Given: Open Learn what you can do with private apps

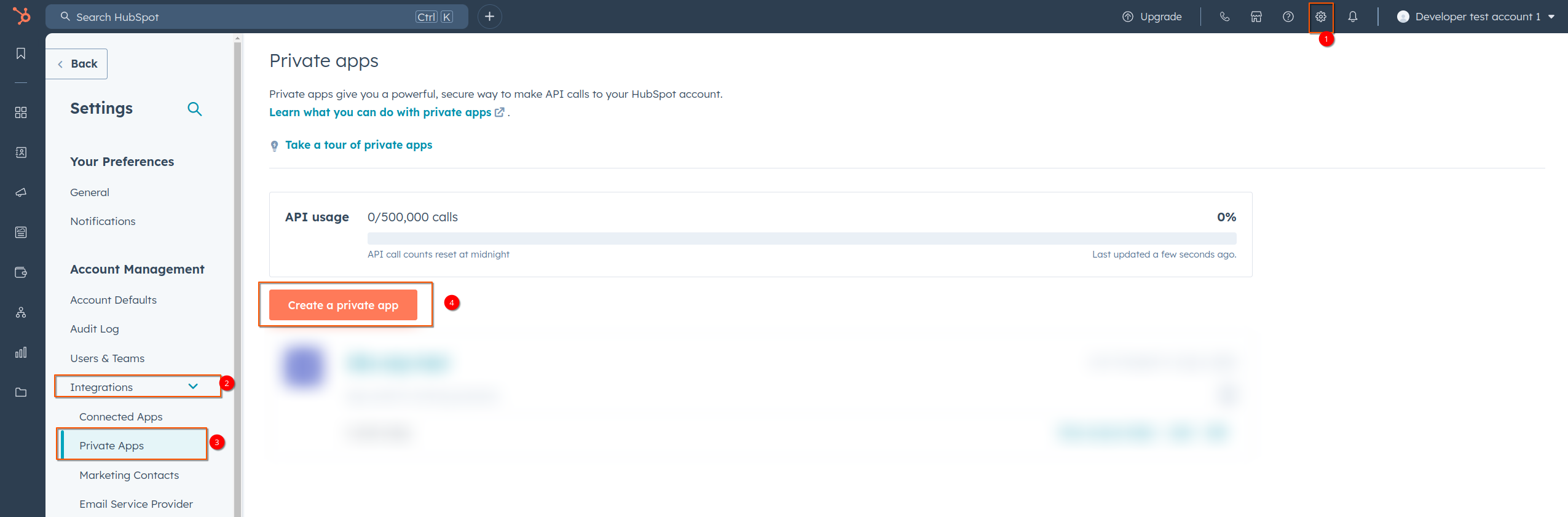Looking at the screenshot, I should [x=387, y=112].
